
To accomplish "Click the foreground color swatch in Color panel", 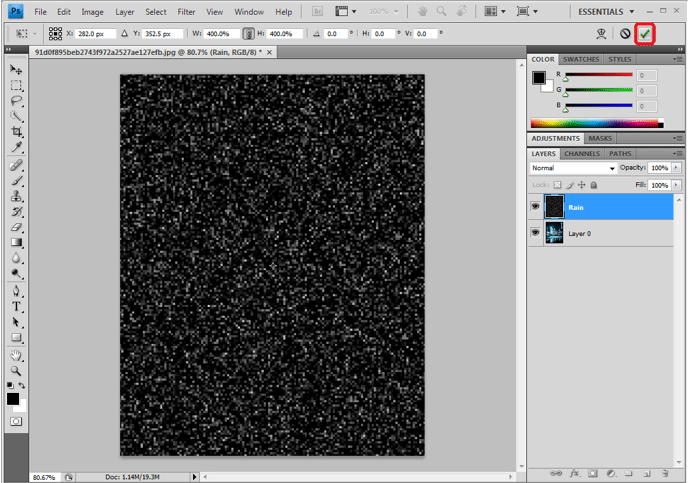I will pos(538,76).
